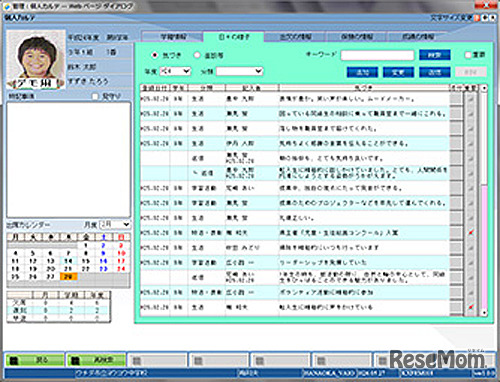Click the red mark icon in the last table row
Screen dimensions: 500x382
(471, 307)
